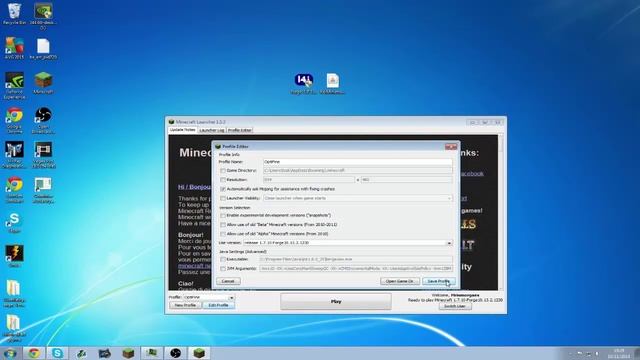Open the upper zipped folder on desktop
This screenshot has height=360, width=640.
click(x=13, y=293)
